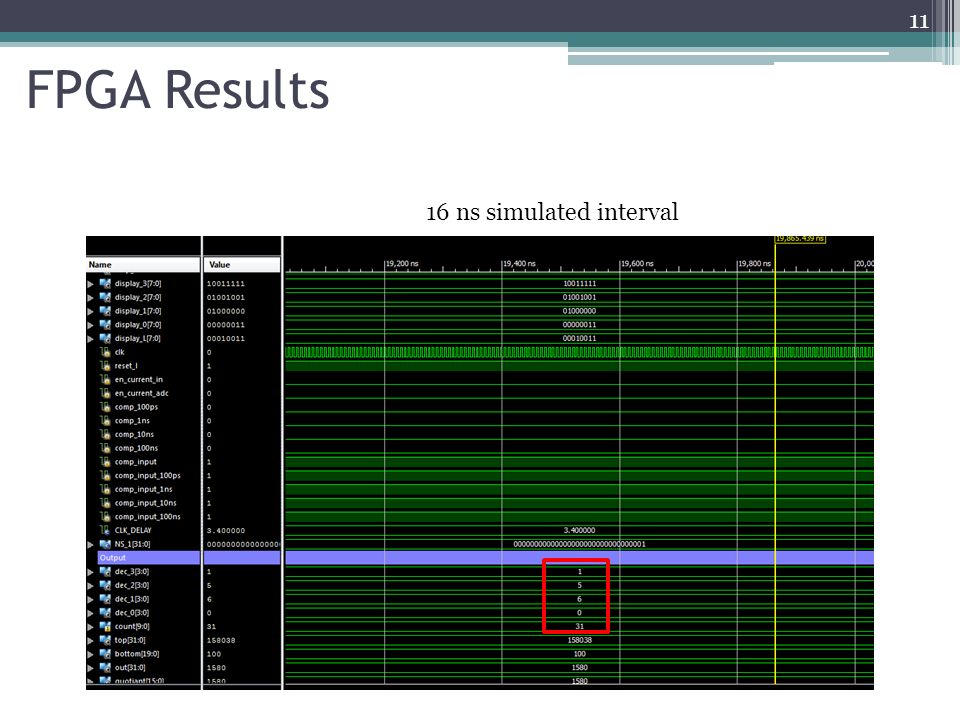Click the dec_1[3:0] bus icon
Viewport: 960px width, 720px height.
pos(105,599)
